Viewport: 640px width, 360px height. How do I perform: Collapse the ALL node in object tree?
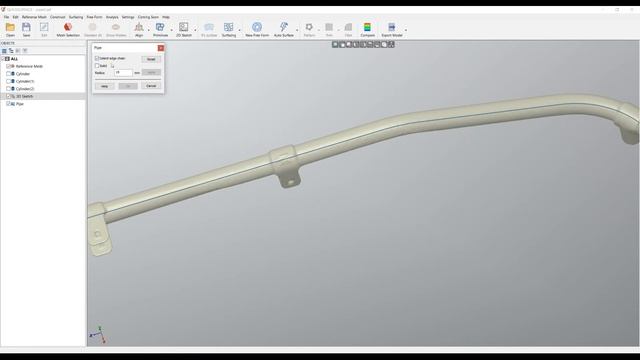click(3, 59)
